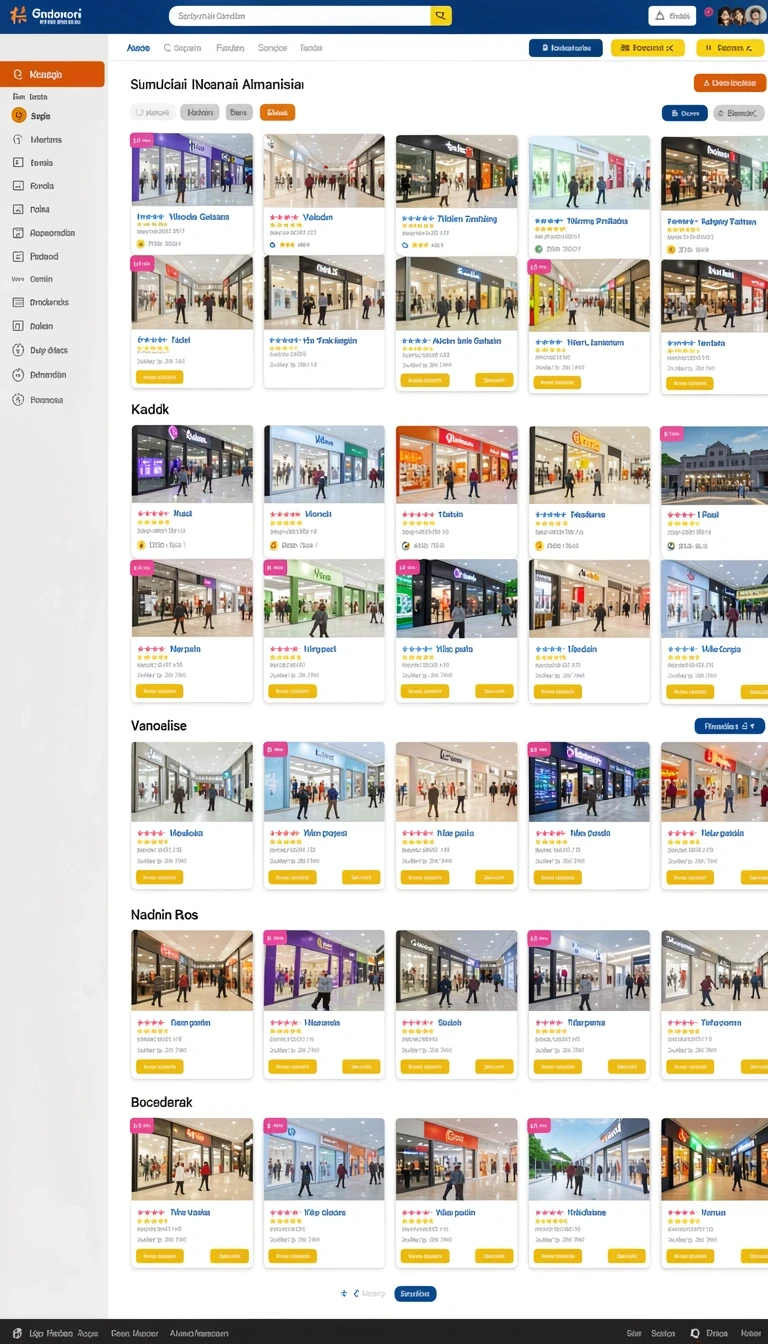Click the Gndonori logo icon in header
768x1344 pixels.
point(17,15)
